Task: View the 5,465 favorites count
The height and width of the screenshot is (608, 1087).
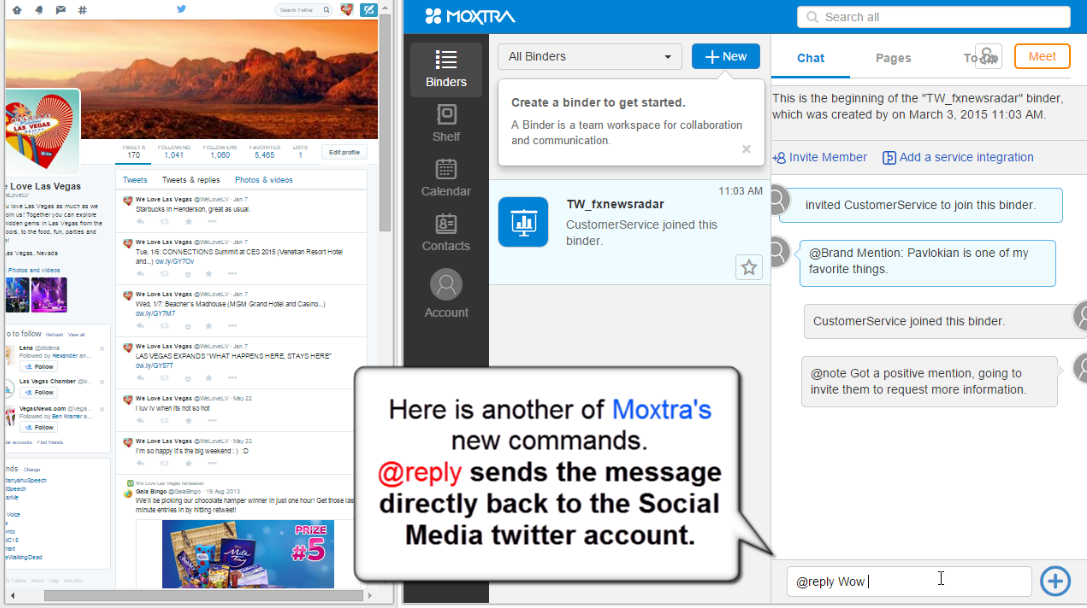Action: pyautogui.click(x=264, y=152)
